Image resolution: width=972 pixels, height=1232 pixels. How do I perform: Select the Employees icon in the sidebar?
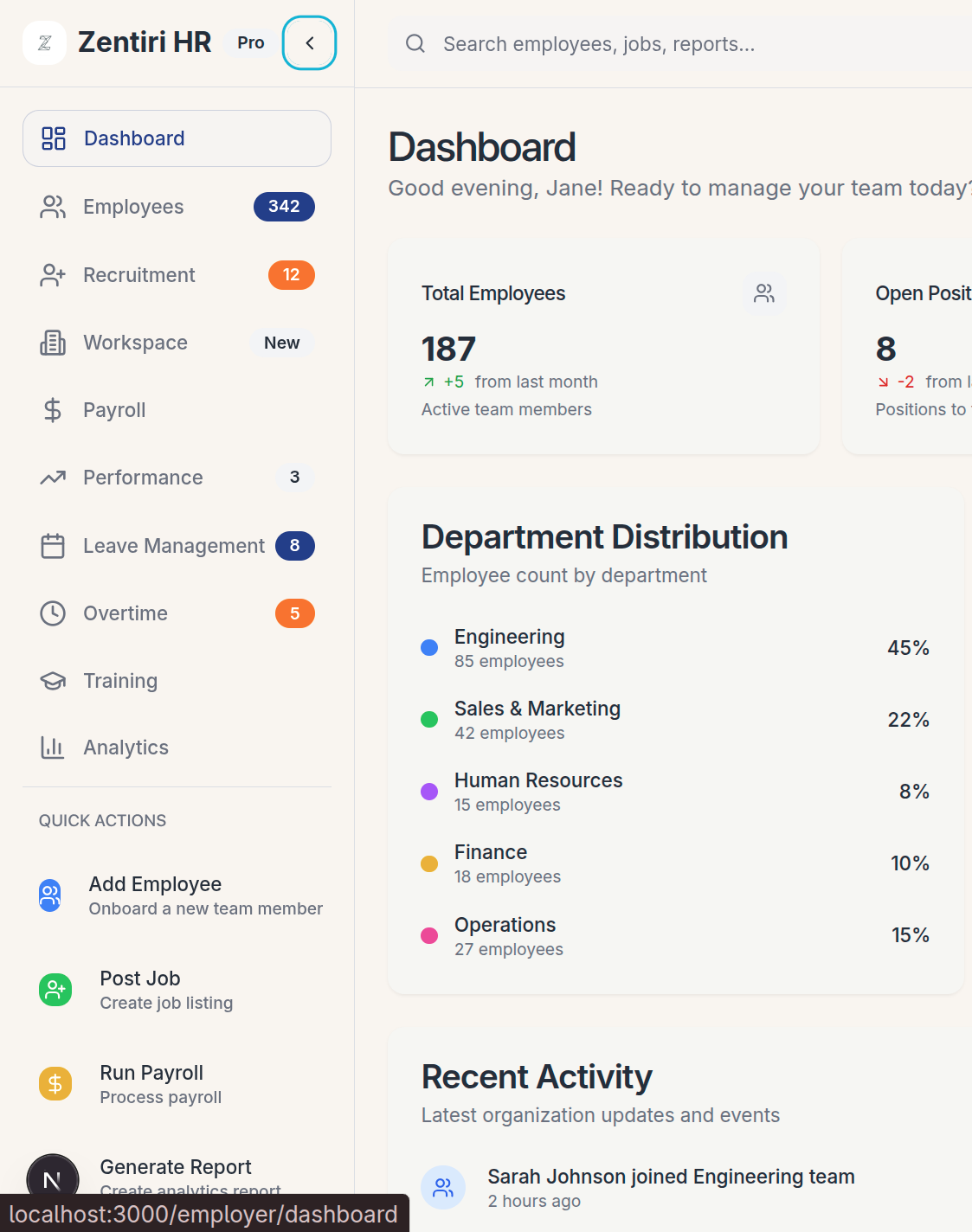tap(52, 207)
